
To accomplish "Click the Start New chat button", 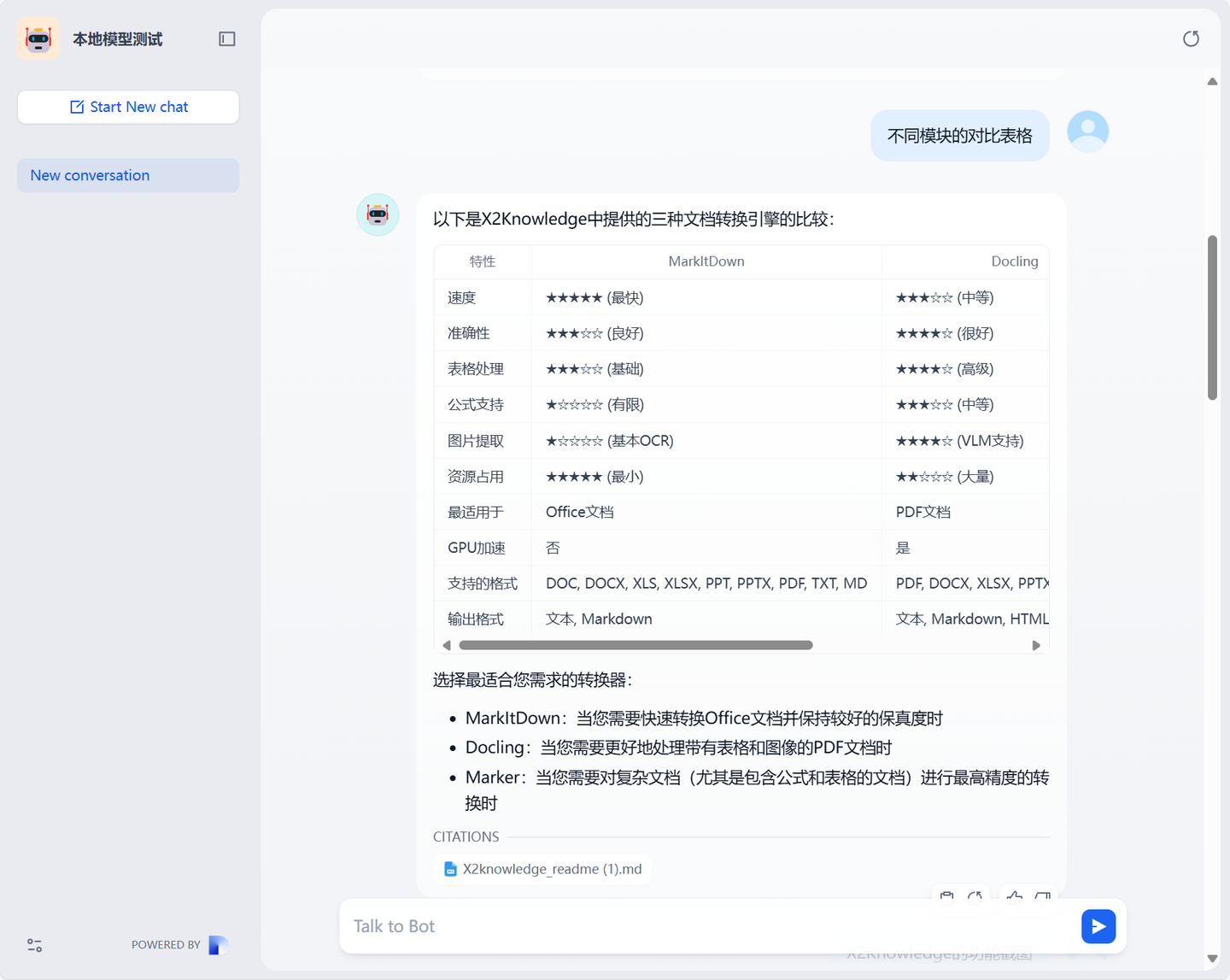I will [x=128, y=107].
